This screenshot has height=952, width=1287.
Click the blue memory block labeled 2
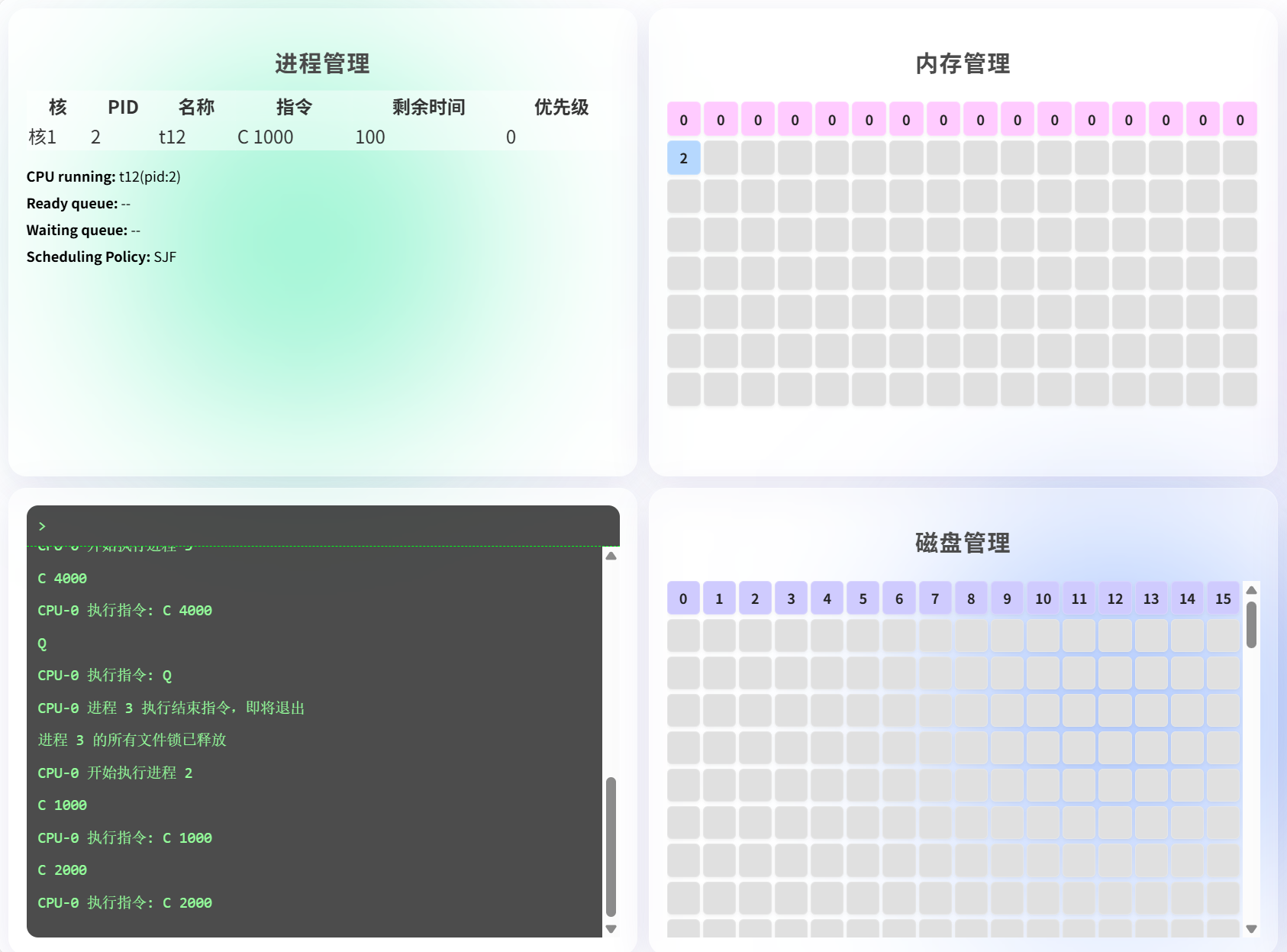pyautogui.click(x=683, y=158)
